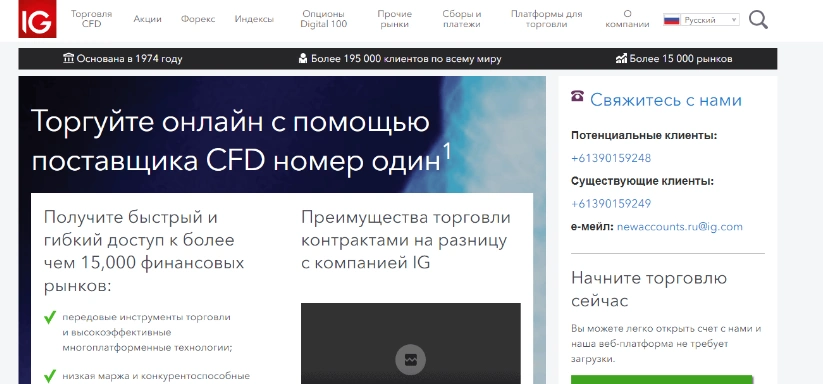The image size is (823, 384).
Task: Click the 'Существующие клиенты:' label
Action: click(x=642, y=182)
